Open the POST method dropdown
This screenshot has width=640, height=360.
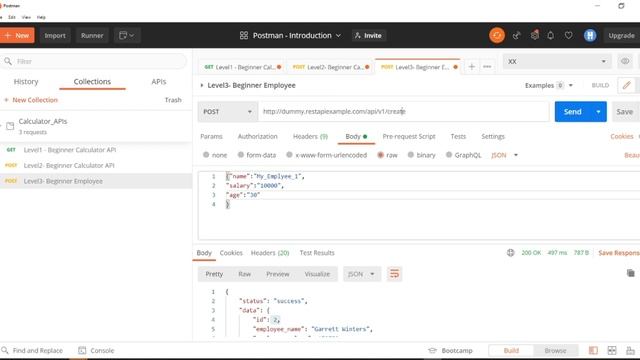coord(227,111)
